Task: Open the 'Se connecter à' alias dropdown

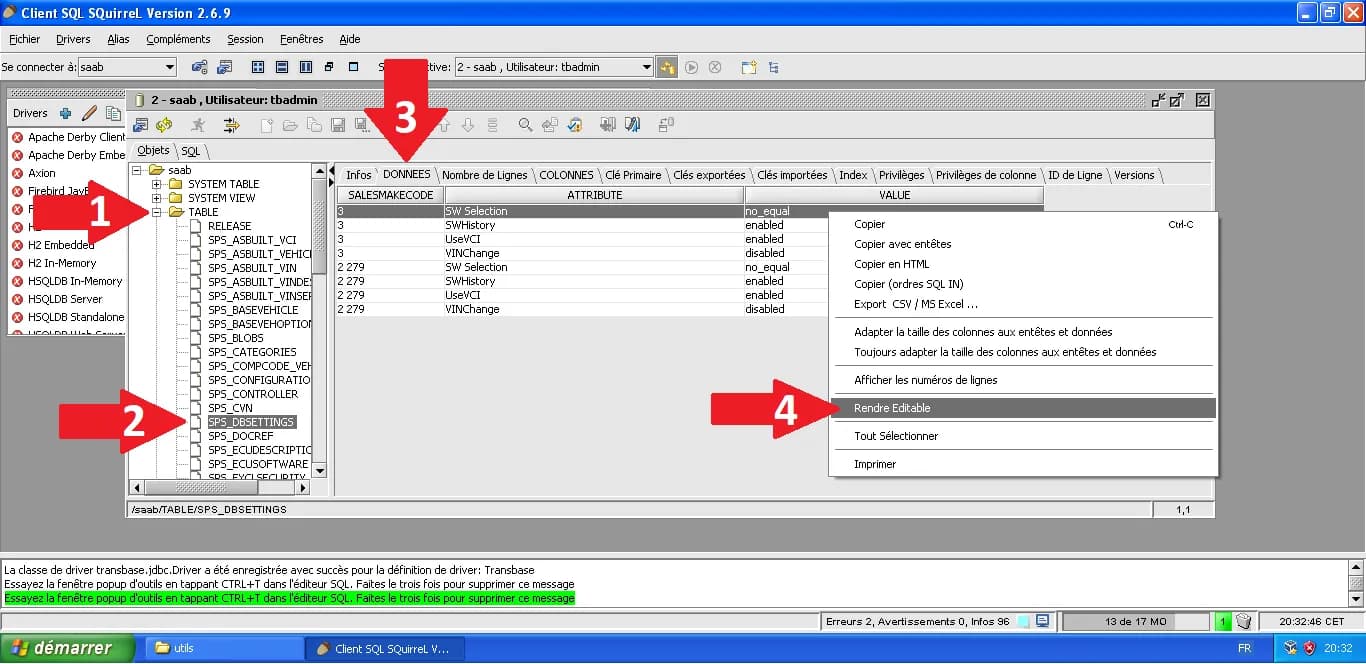Action: point(167,67)
